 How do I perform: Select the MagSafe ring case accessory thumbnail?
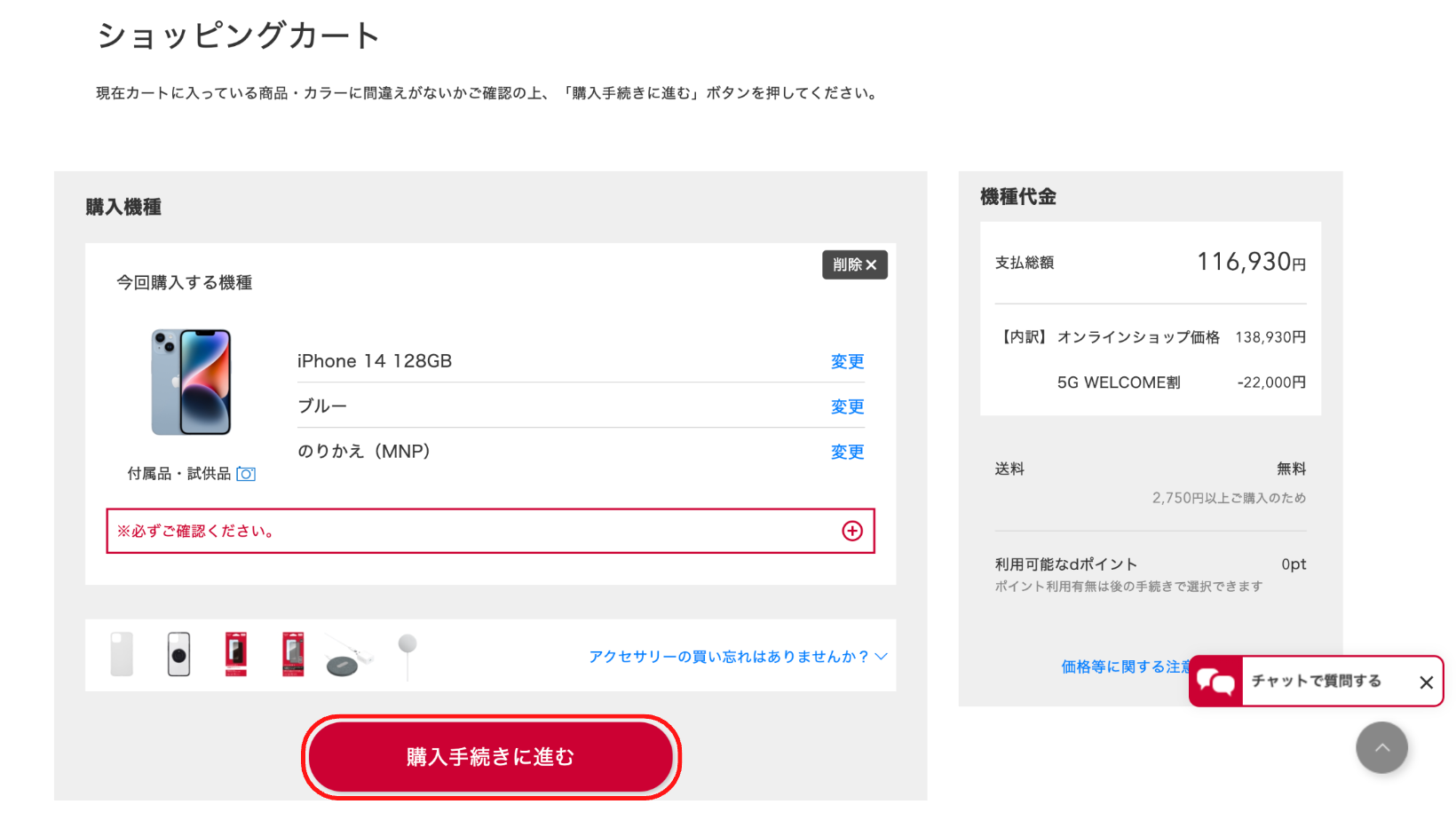tap(178, 655)
